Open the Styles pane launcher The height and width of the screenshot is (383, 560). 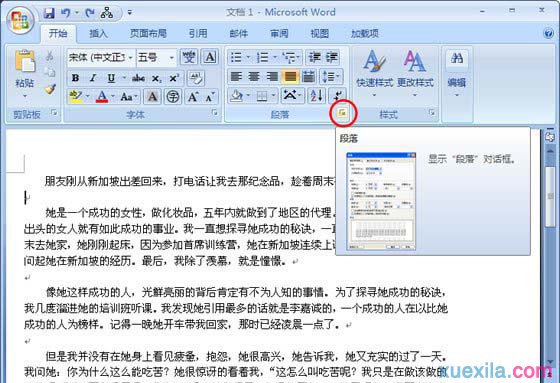(432, 113)
